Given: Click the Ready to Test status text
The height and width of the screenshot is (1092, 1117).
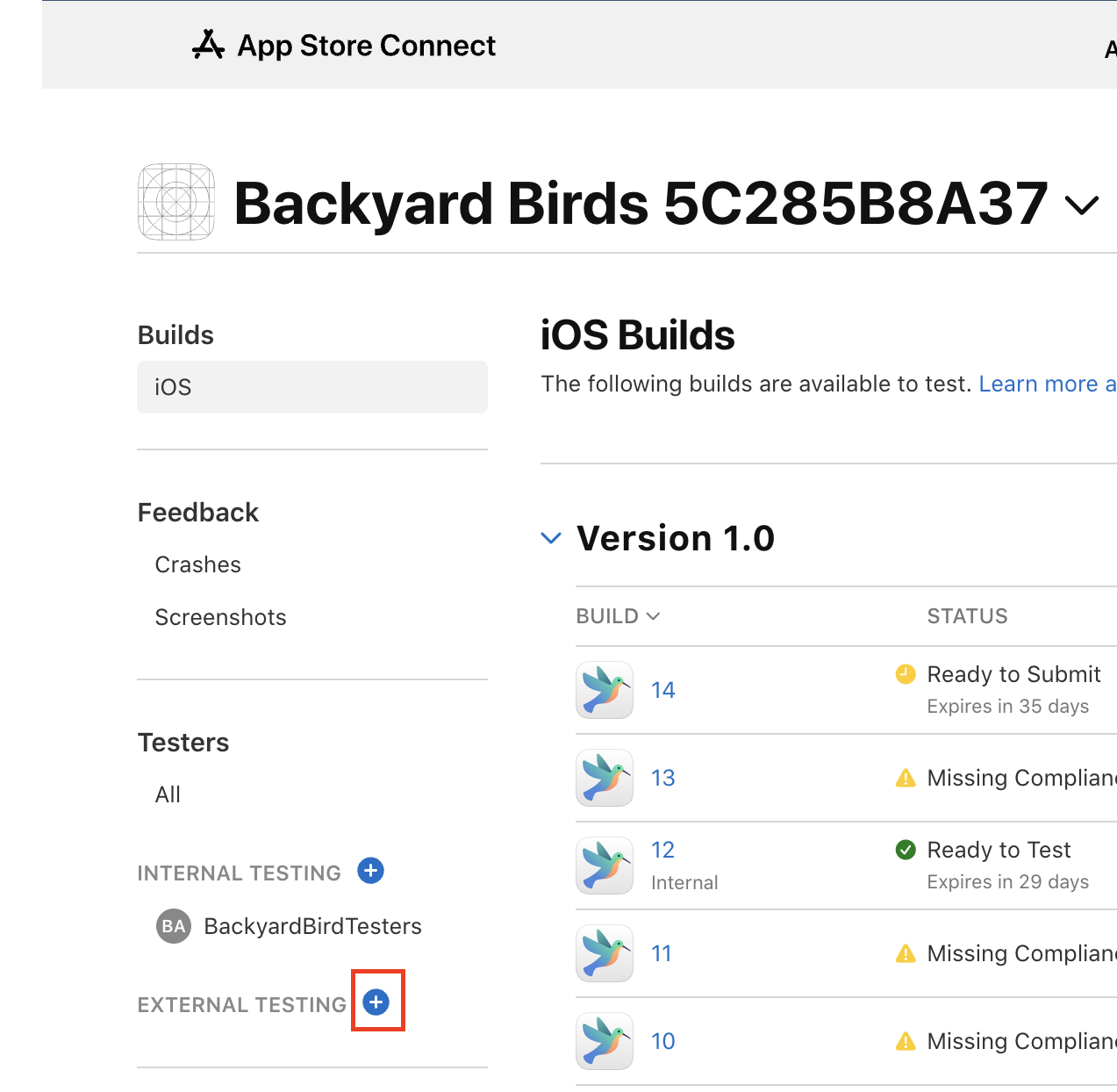Looking at the screenshot, I should coord(999,850).
